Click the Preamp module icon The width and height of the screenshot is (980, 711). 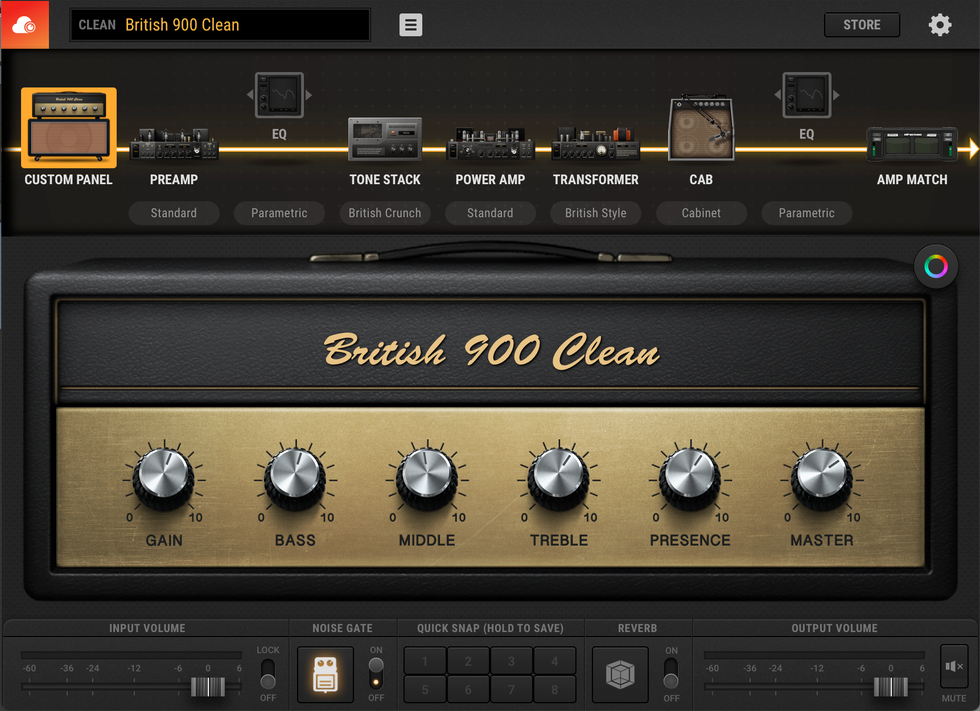click(173, 143)
